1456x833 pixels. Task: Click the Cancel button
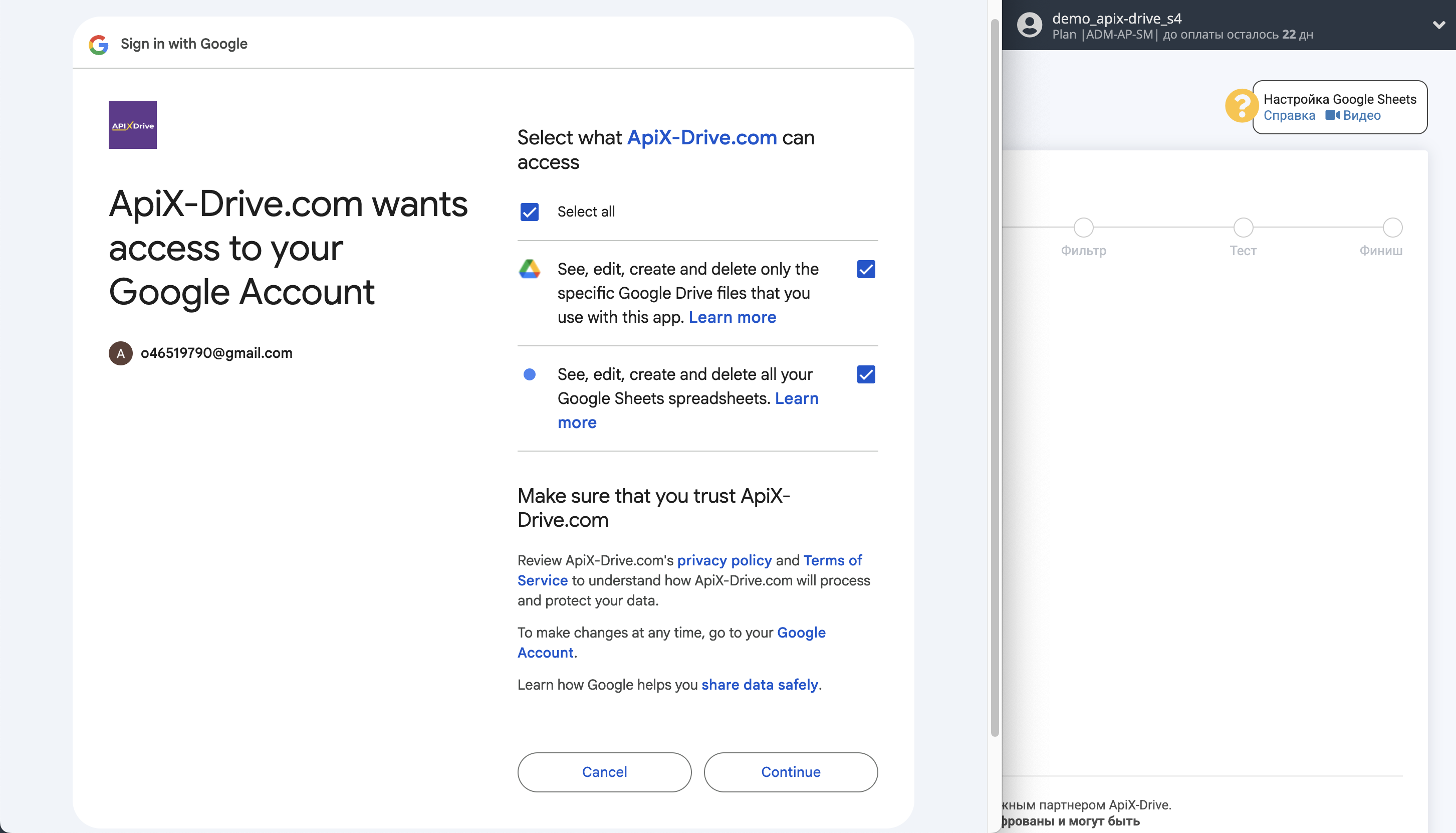[604, 772]
